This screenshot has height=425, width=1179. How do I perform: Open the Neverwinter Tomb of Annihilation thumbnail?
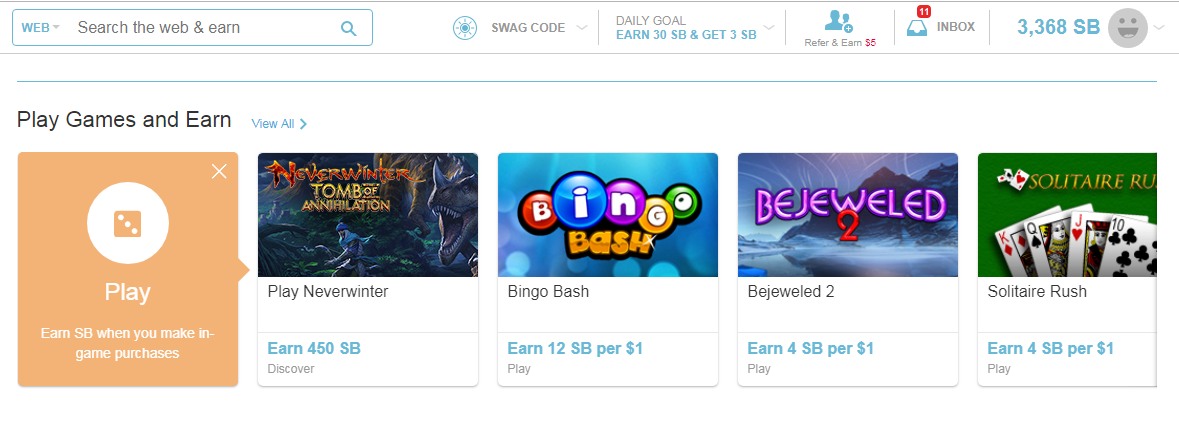click(368, 215)
